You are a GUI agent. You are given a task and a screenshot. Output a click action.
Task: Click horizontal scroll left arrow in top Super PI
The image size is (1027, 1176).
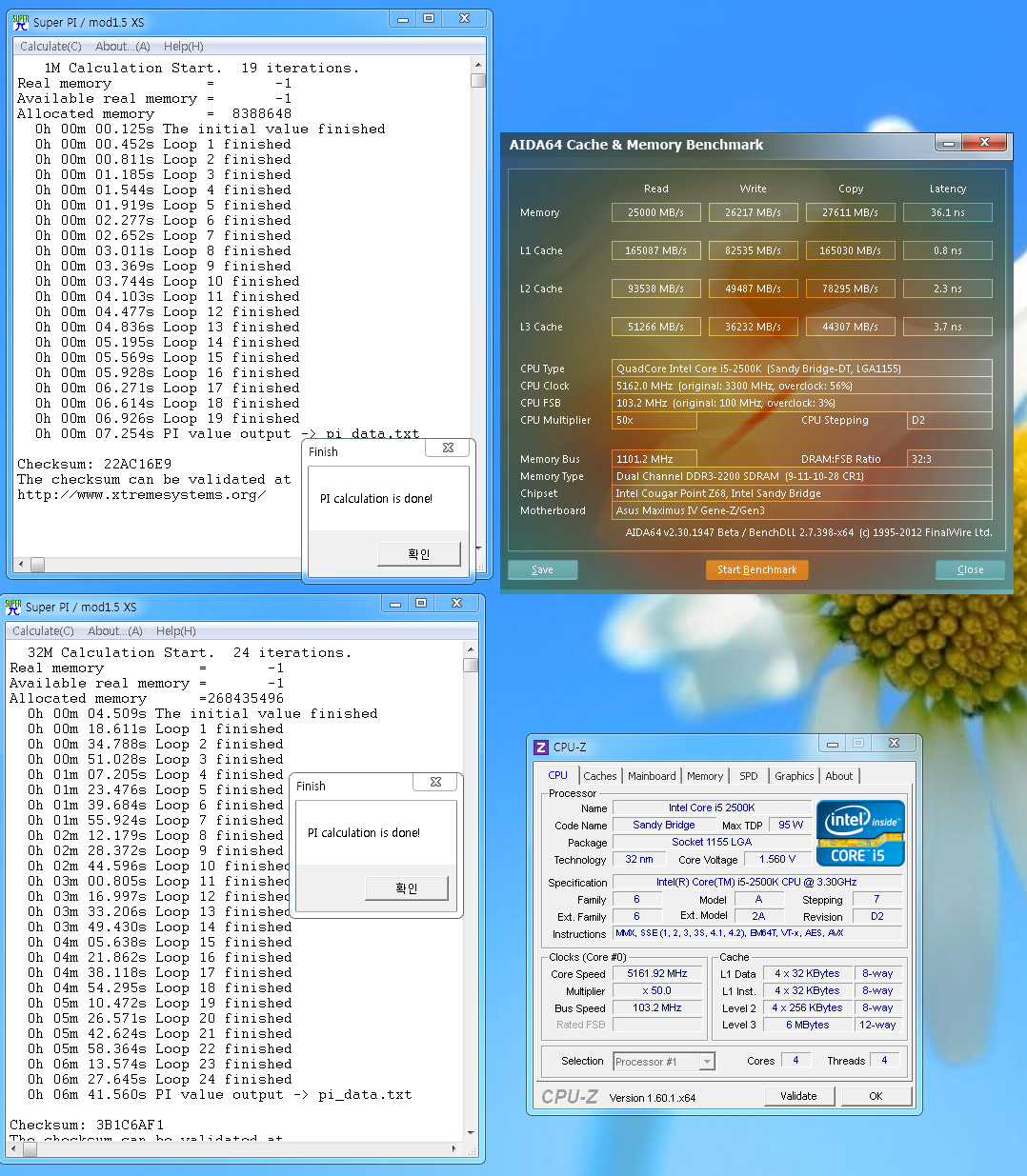pos(21,565)
